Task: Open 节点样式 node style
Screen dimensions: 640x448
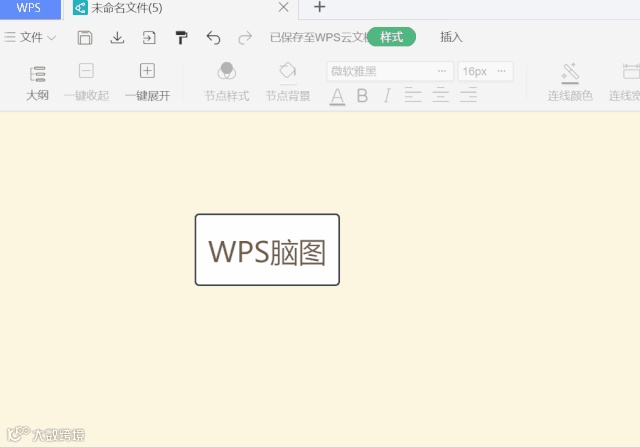Action: click(x=227, y=82)
